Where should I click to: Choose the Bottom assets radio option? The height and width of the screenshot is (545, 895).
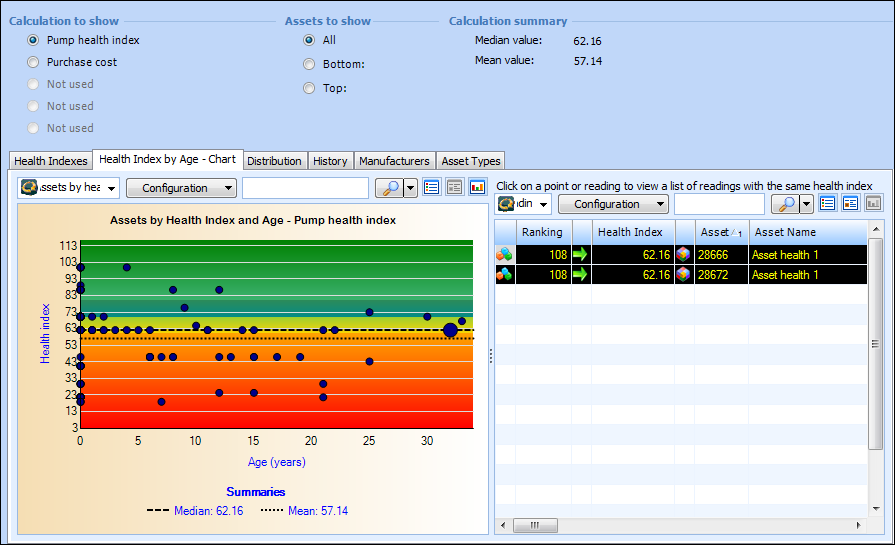(x=309, y=64)
